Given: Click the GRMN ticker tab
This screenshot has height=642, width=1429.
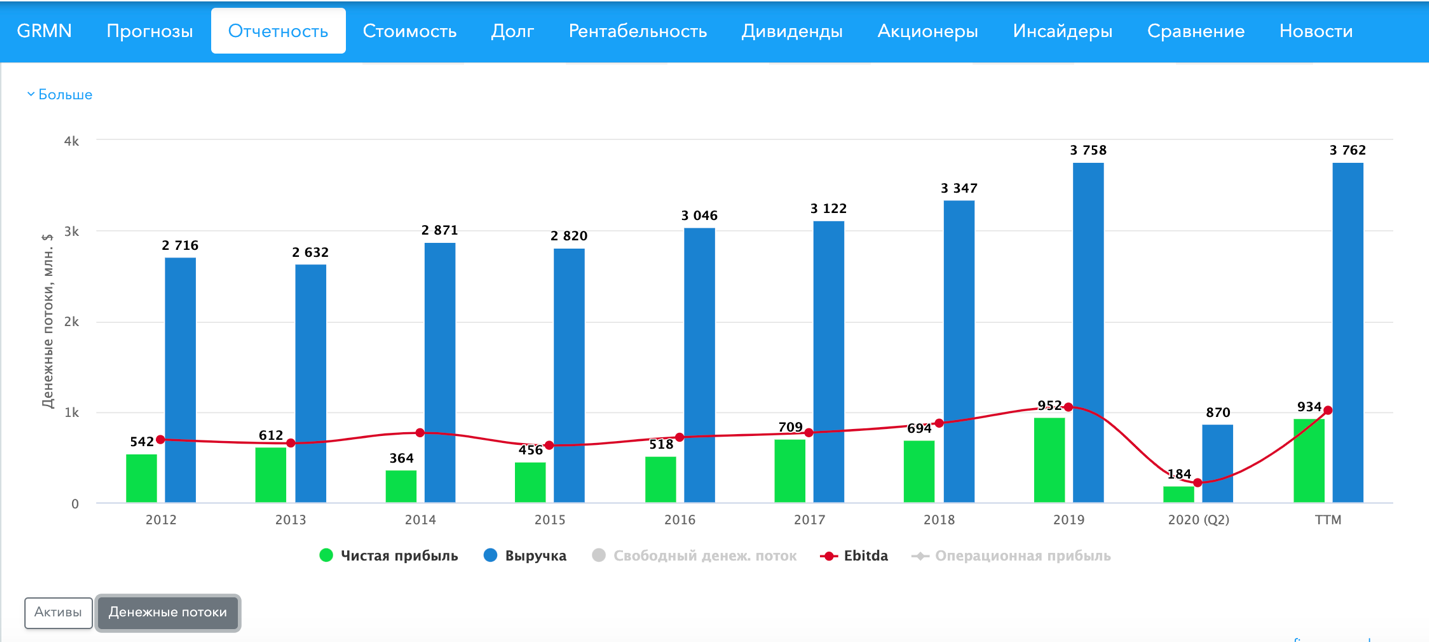Looking at the screenshot, I should coord(44,31).
